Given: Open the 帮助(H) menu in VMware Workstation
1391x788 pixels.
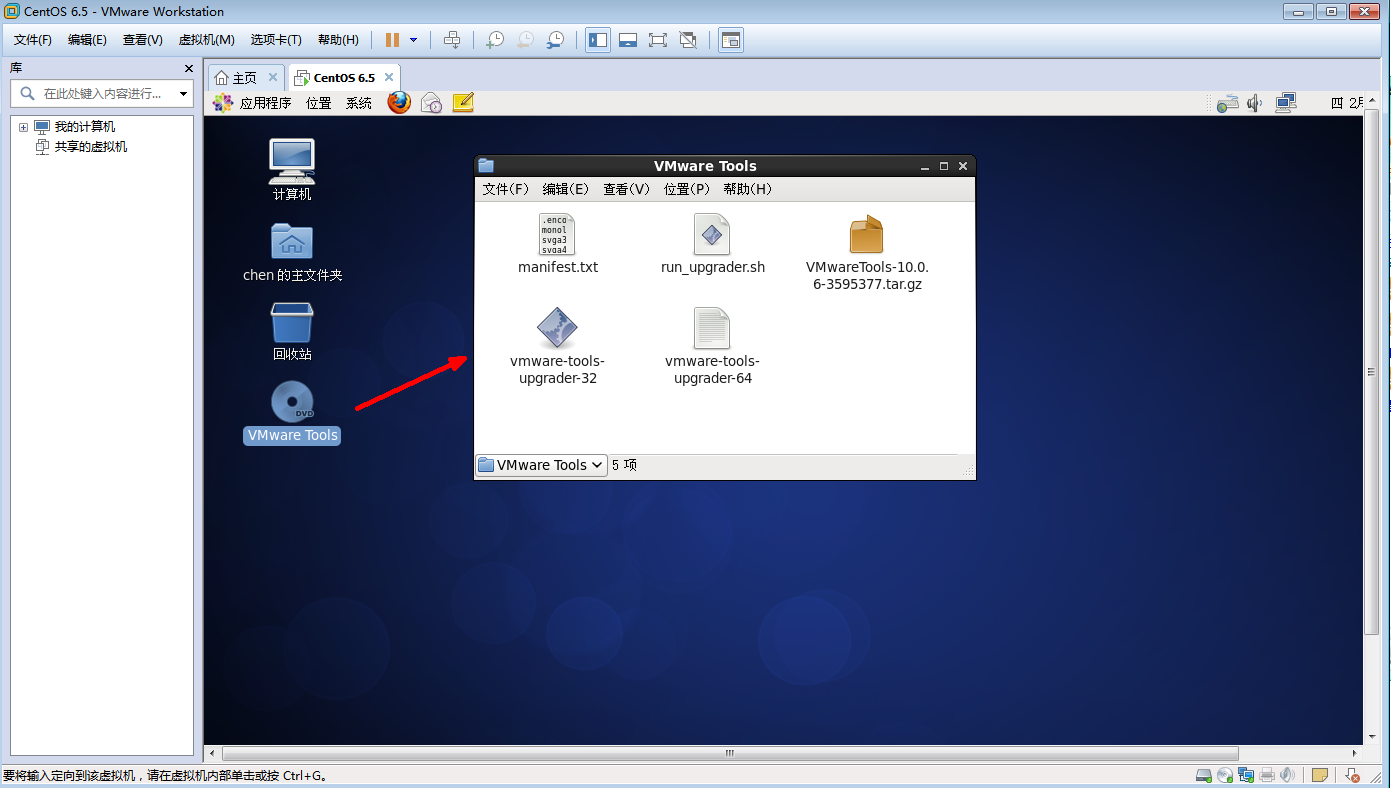Looking at the screenshot, I should [x=338, y=40].
